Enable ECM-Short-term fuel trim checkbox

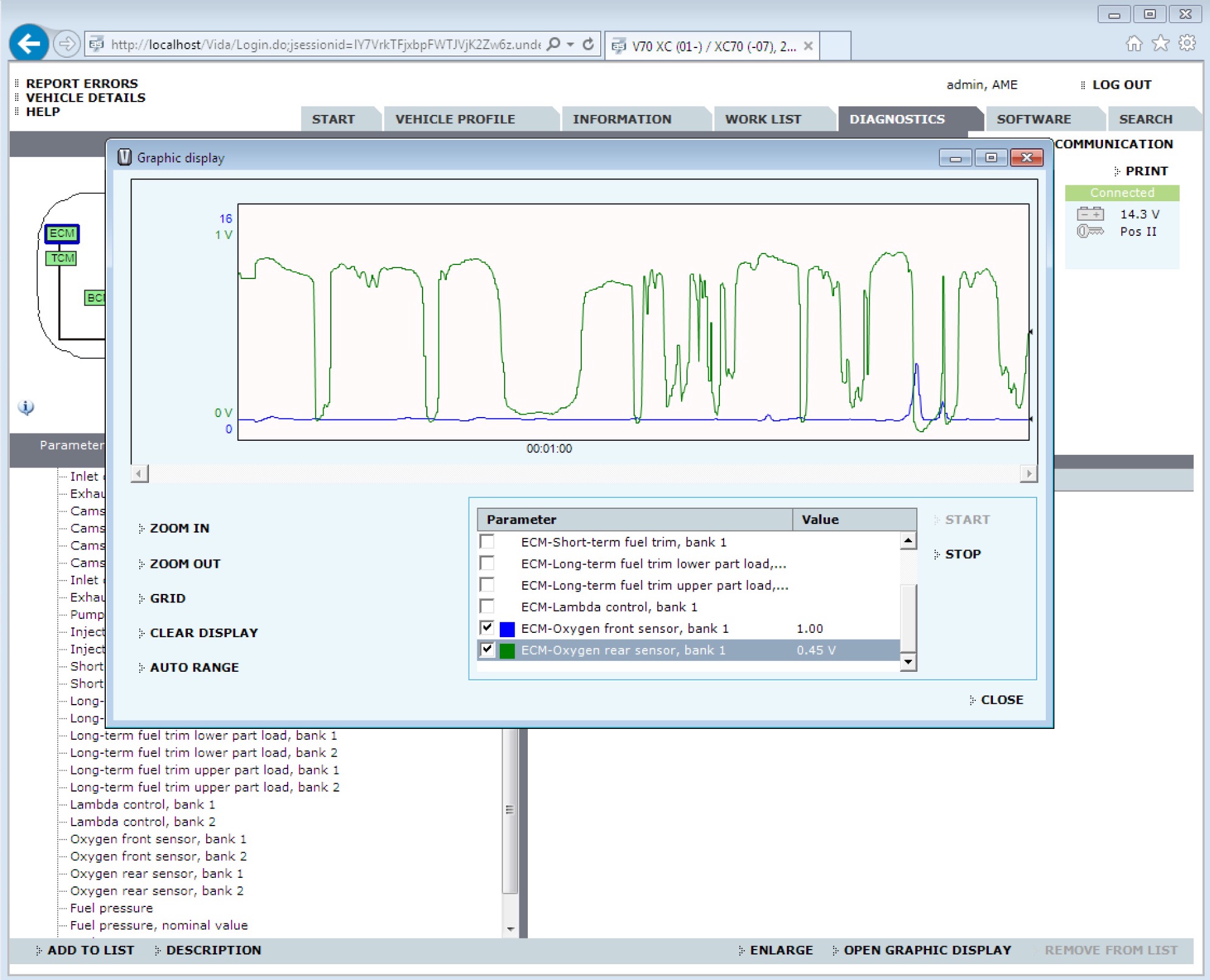[487, 542]
